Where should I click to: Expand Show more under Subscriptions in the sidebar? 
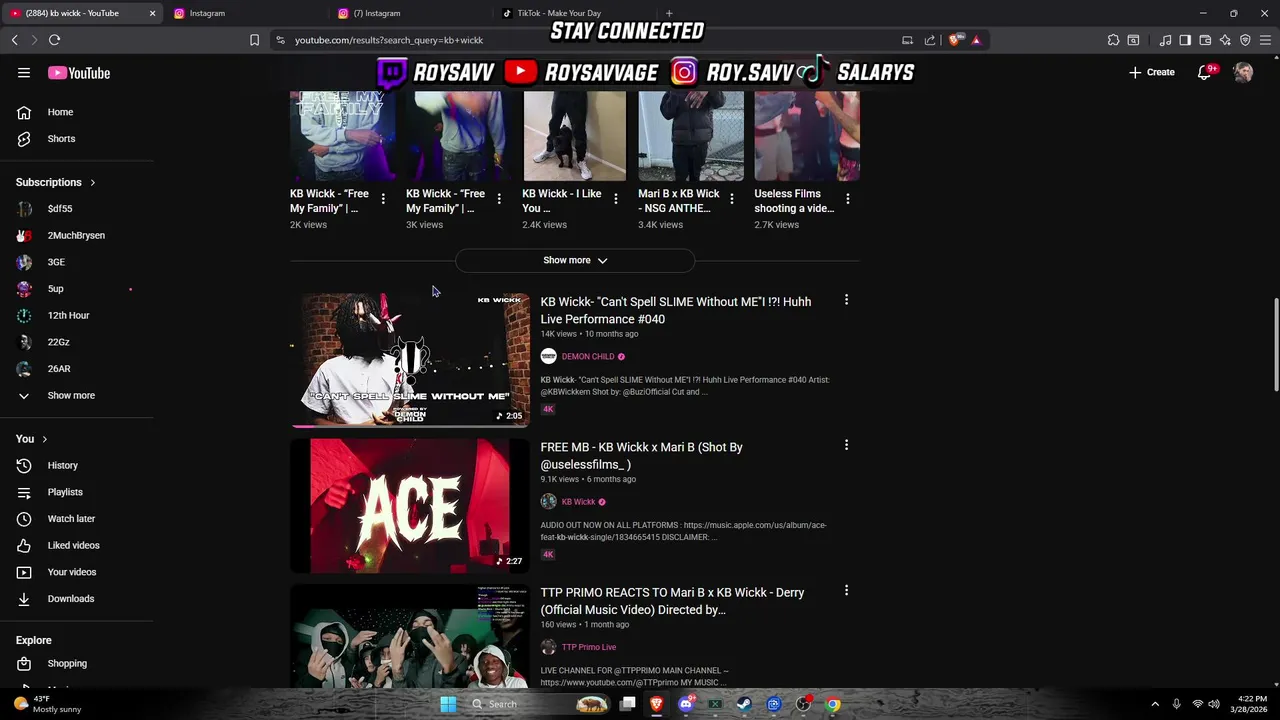click(71, 395)
